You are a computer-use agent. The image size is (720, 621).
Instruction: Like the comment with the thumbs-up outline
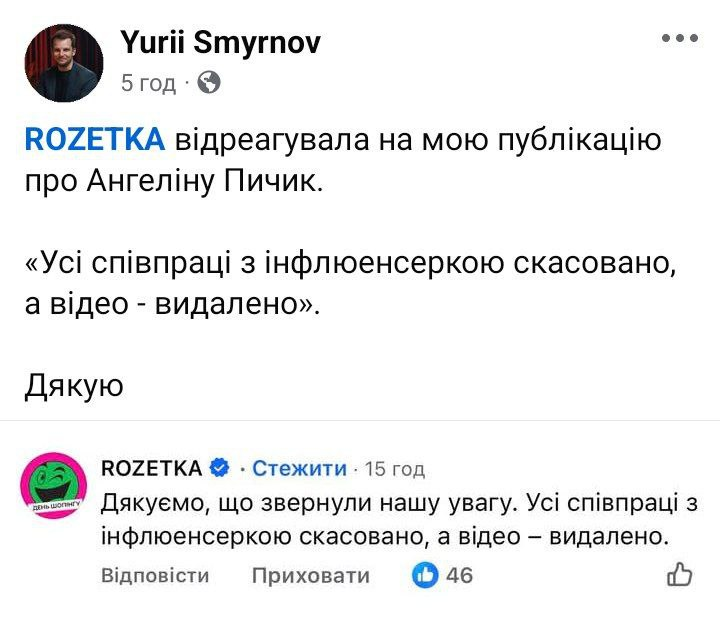(679, 574)
